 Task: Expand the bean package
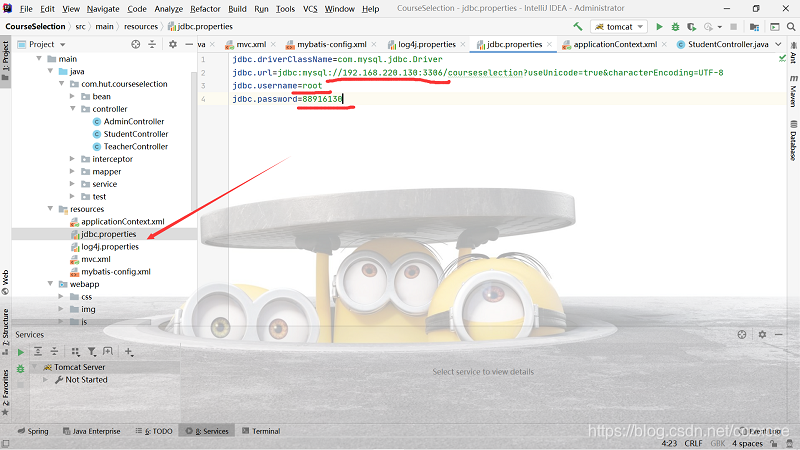[x=72, y=96]
